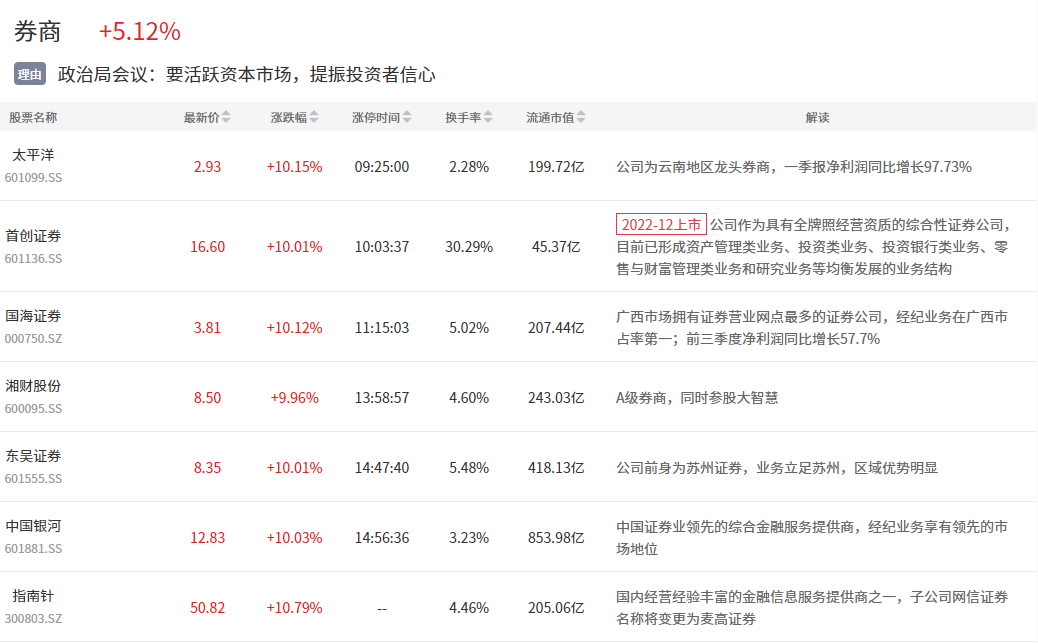Click 东吴证券 interpretation about 苏州证券
The image size is (1038, 643).
(777, 468)
